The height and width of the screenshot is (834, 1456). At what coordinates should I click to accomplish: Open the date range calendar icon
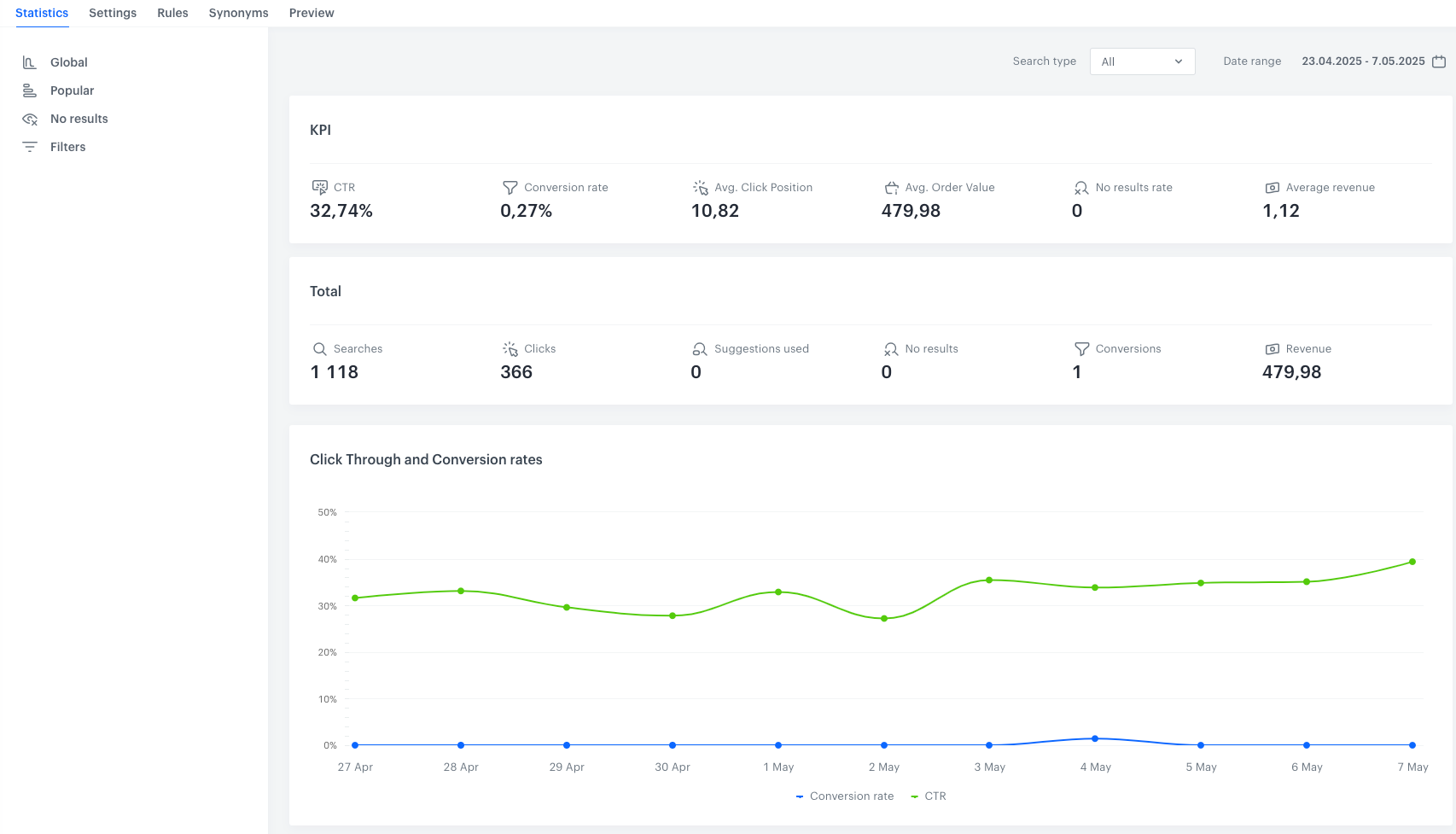coord(1439,61)
